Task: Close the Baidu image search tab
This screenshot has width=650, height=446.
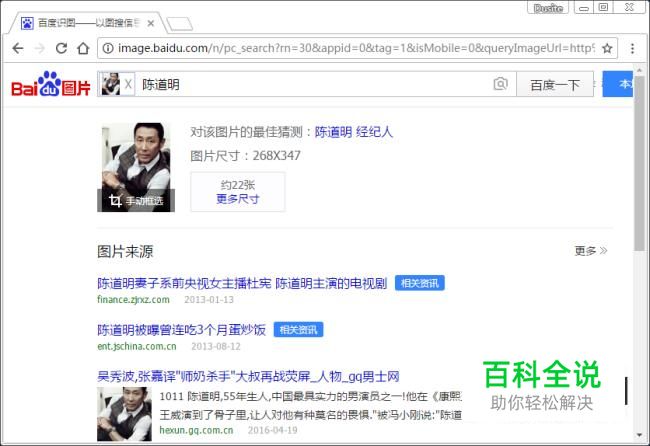Action: tap(151, 23)
